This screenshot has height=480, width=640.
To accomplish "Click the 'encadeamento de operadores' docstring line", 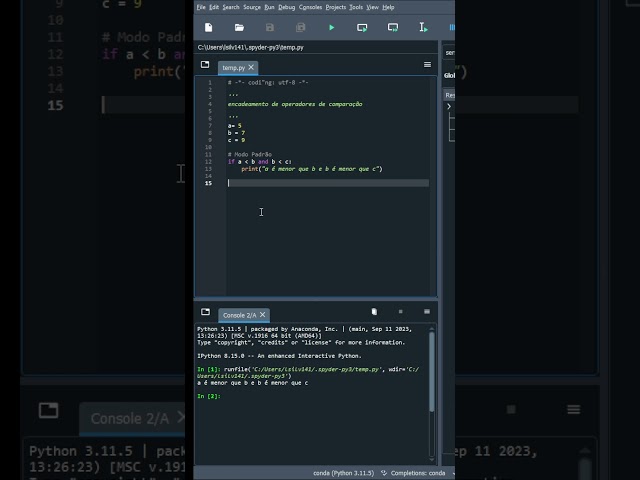I will (295, 104).
